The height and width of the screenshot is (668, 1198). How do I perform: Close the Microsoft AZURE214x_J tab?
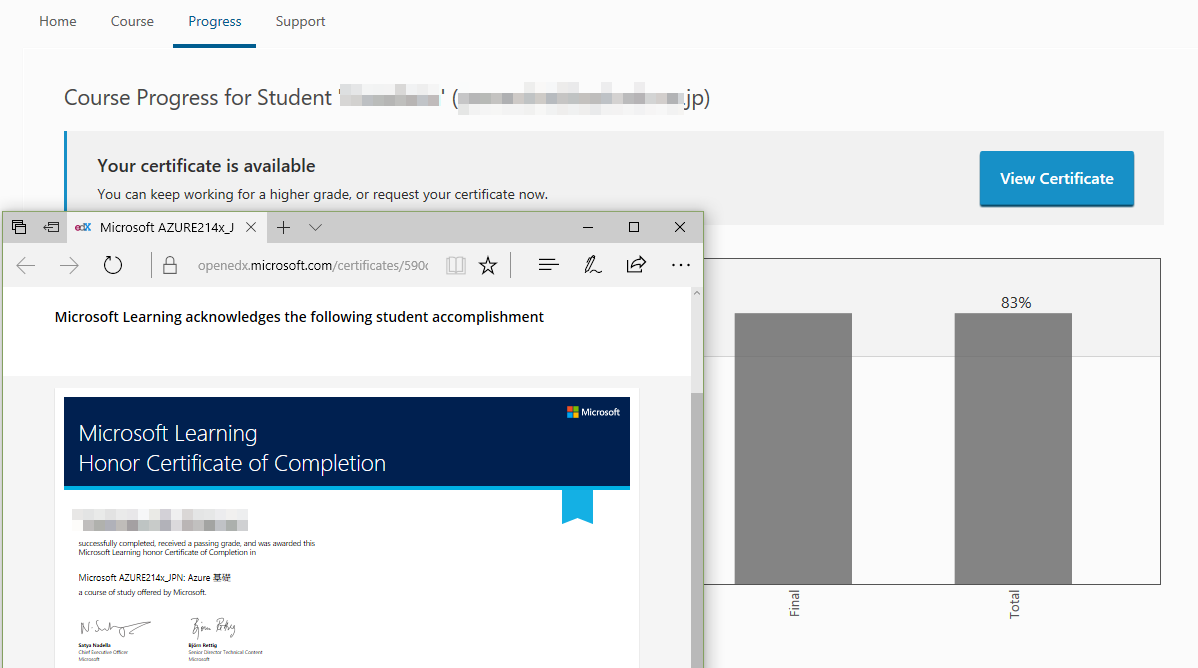coord(251,227)
